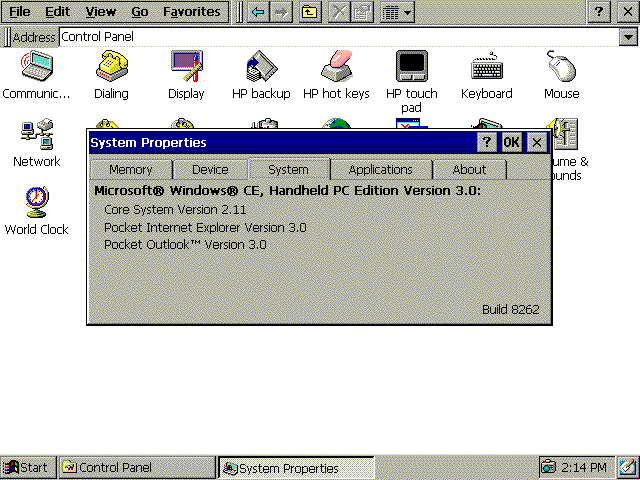Click the Windows CE Handheld PC Edition heading
Image resolution: width=640 pixels, height=480 pixels.
point(288,191)
